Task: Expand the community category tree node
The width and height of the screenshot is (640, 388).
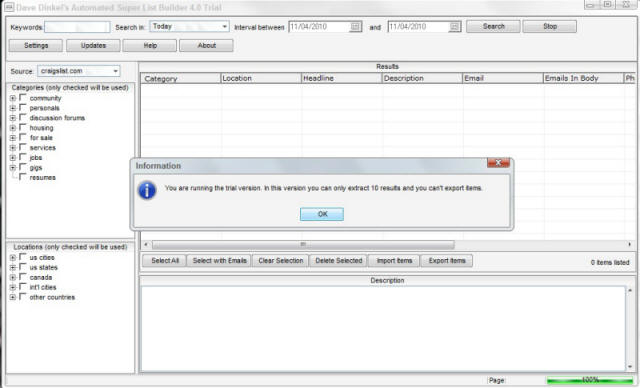Action: coord(13,98)
